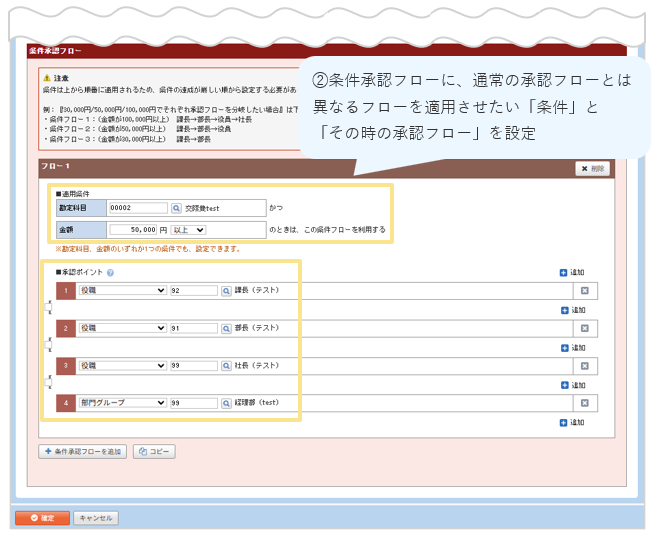Click the キャンセル button
Viewport: 658px width, 535px height.
coord(96,518)
